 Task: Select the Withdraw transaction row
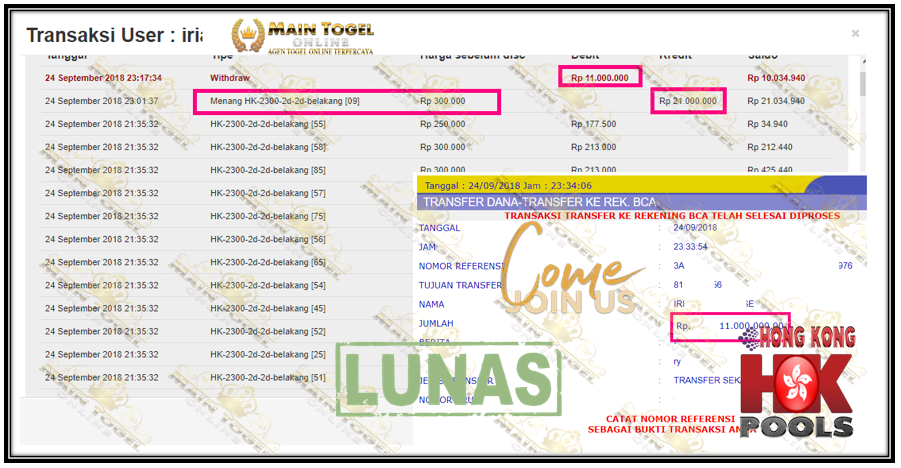230,77
